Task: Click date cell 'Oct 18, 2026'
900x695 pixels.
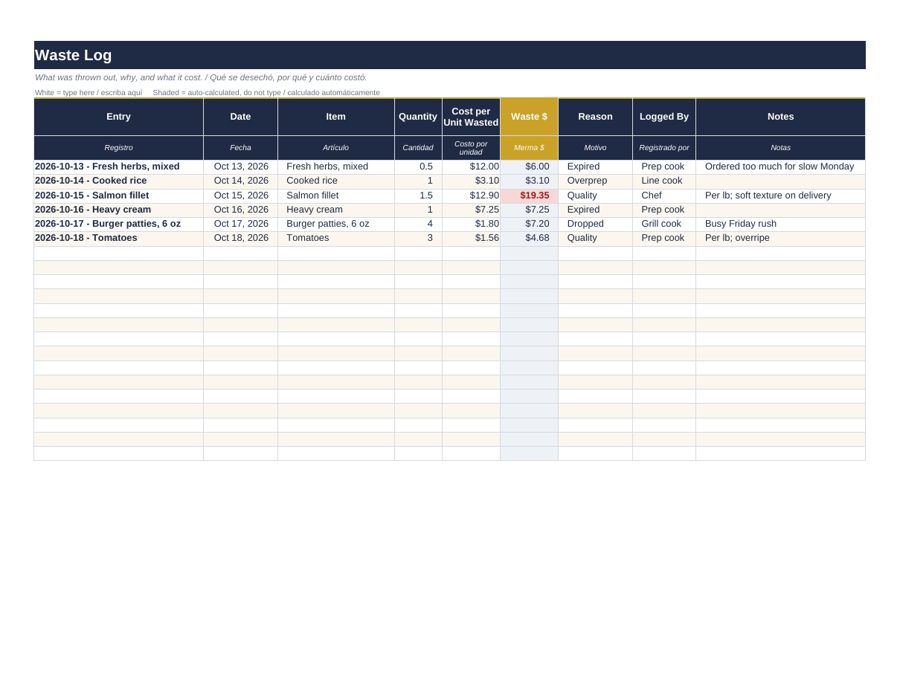Action: (240, 238)
